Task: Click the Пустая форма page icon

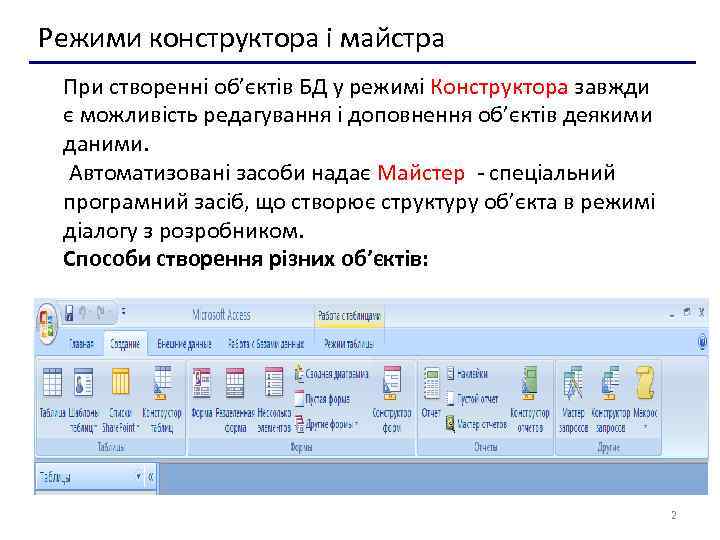Action: (x=298, y=399)
